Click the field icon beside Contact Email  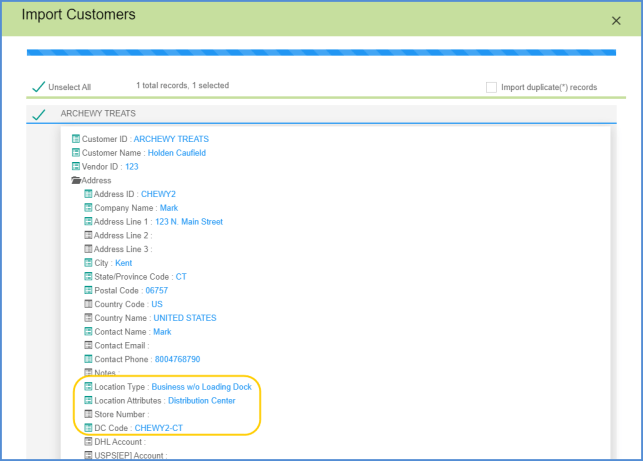click(x=88, y=345)
